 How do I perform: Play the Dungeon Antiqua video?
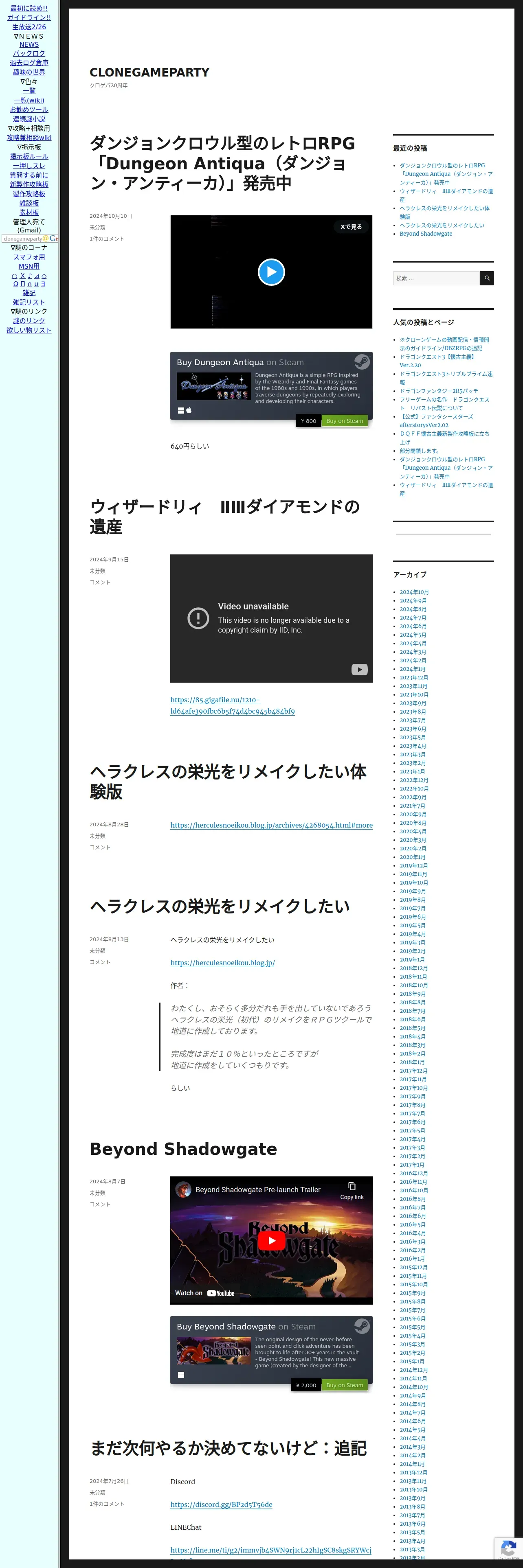coord(271,272)
